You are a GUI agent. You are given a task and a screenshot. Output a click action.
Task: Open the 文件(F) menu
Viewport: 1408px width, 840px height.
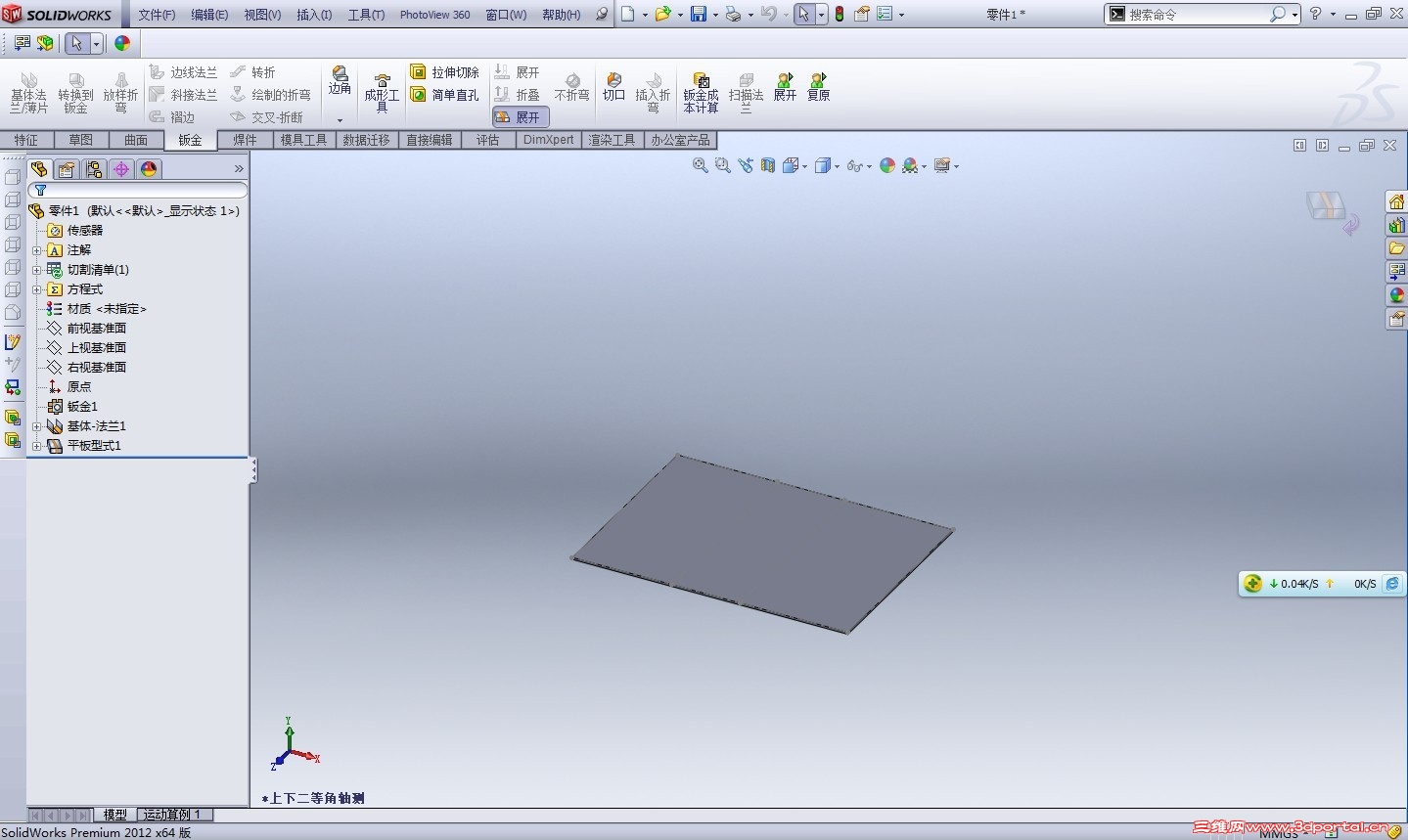coord(157,15)
